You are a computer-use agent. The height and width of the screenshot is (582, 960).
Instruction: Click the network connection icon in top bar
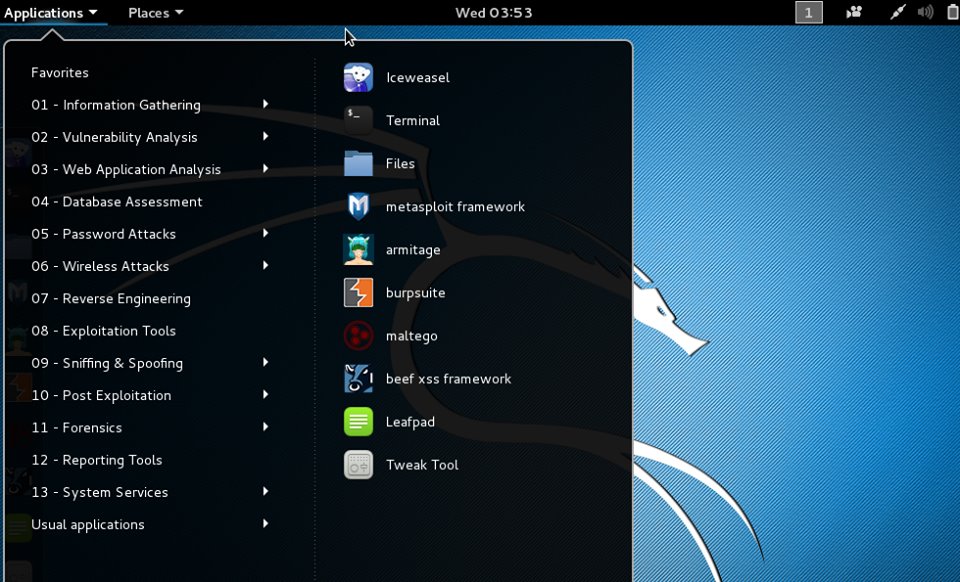click(897, 12)
